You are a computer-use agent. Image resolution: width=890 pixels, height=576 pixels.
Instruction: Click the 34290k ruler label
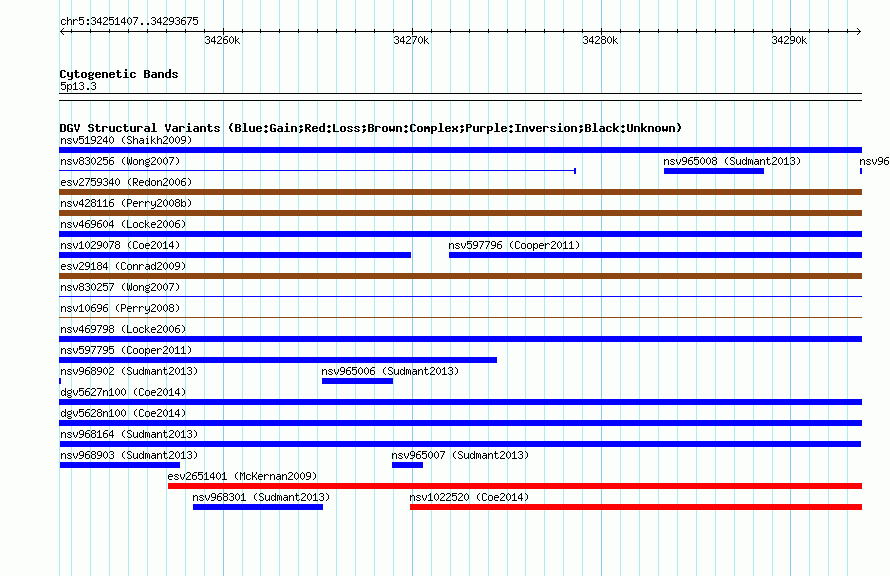[790, 40]
